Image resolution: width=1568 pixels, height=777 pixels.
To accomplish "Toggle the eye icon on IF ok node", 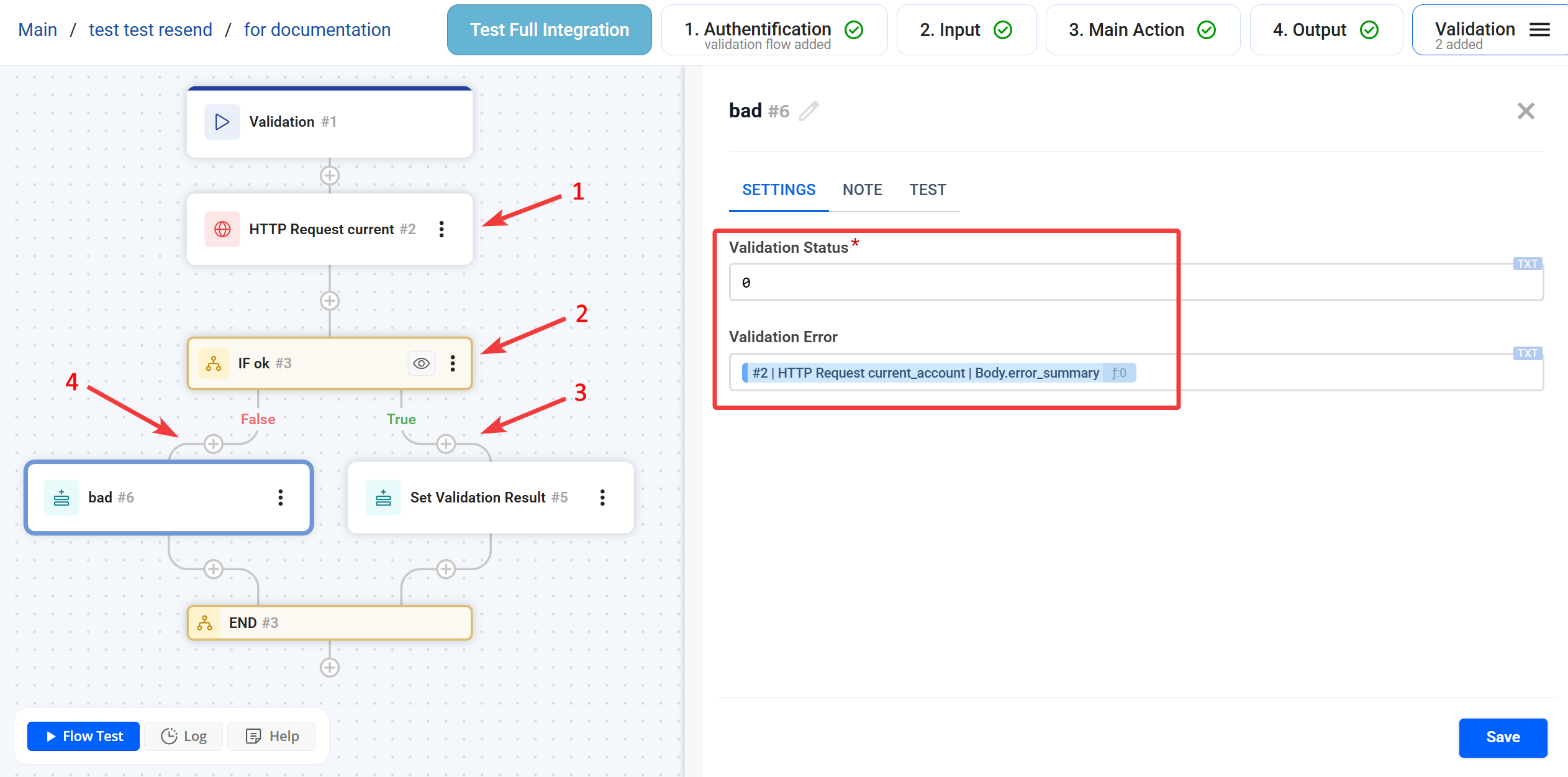I will [422, 363].
